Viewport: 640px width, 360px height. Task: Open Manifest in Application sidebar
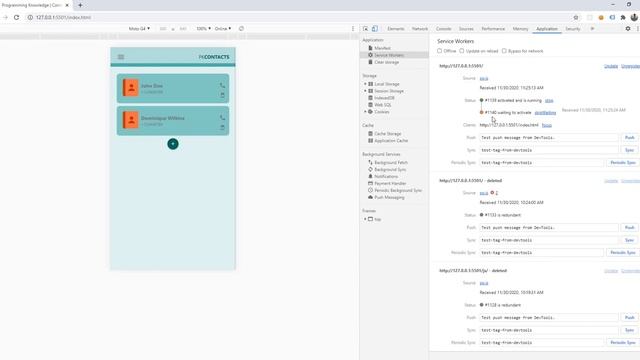[x=382, y=48]
